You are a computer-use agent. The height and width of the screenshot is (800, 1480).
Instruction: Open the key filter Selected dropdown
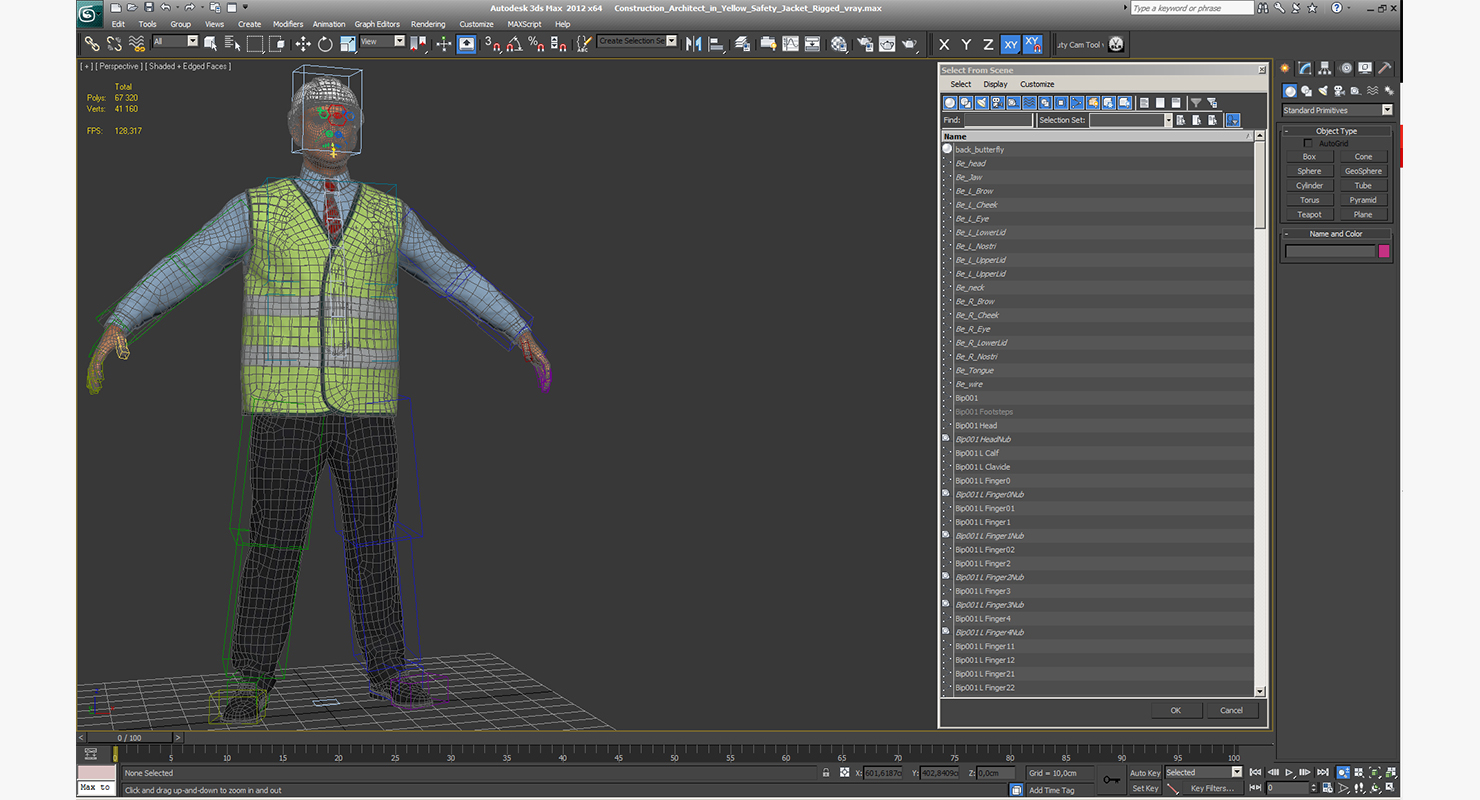pyautogui.click(x=1203, y=772)
